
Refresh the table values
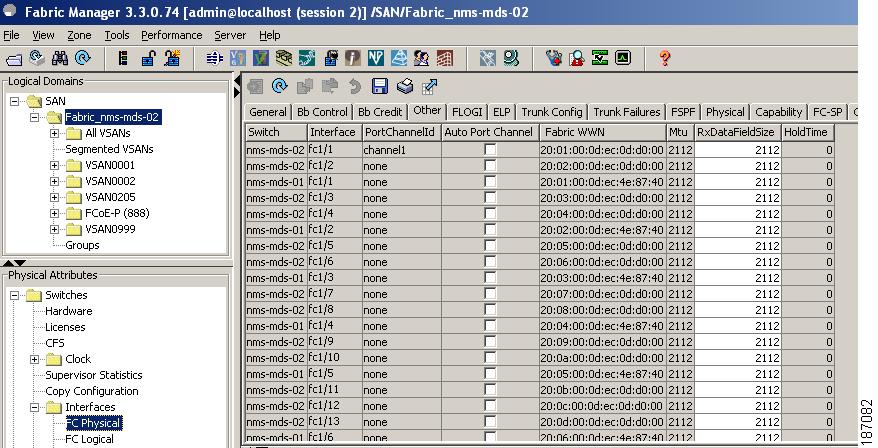click(279, 86)
